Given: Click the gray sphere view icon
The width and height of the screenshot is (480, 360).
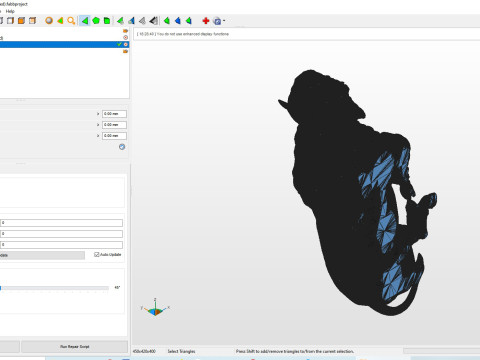Looking at the screenshot, I should point(49,21).
